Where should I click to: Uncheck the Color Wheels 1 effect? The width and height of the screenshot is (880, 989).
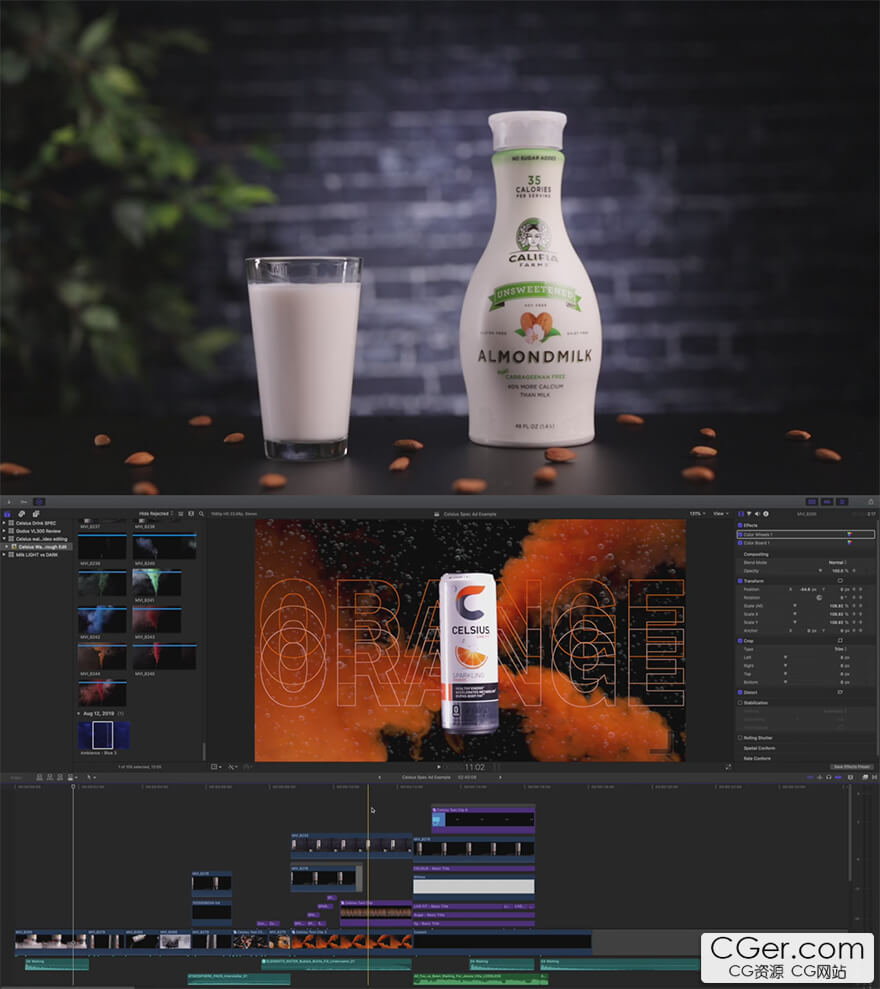coord(740,534)
